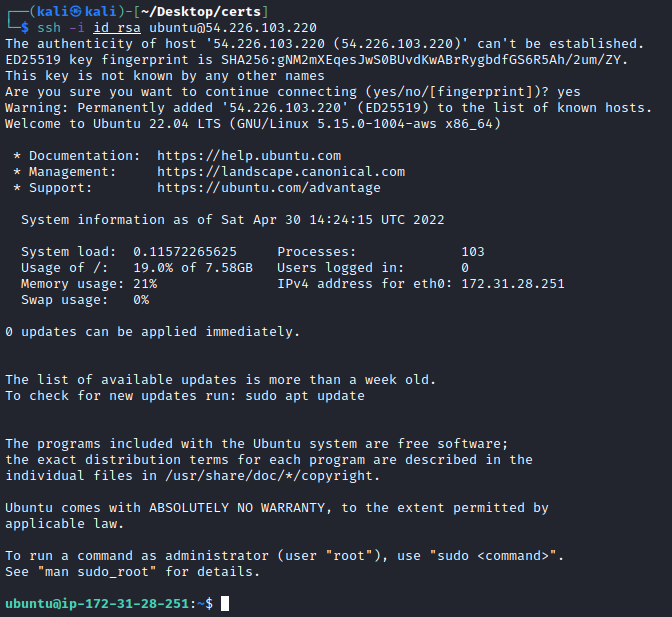This screenshot has width=672, height=617.
Task: Click the terminal cursor block at the prompt
Action: click(225, 604)
